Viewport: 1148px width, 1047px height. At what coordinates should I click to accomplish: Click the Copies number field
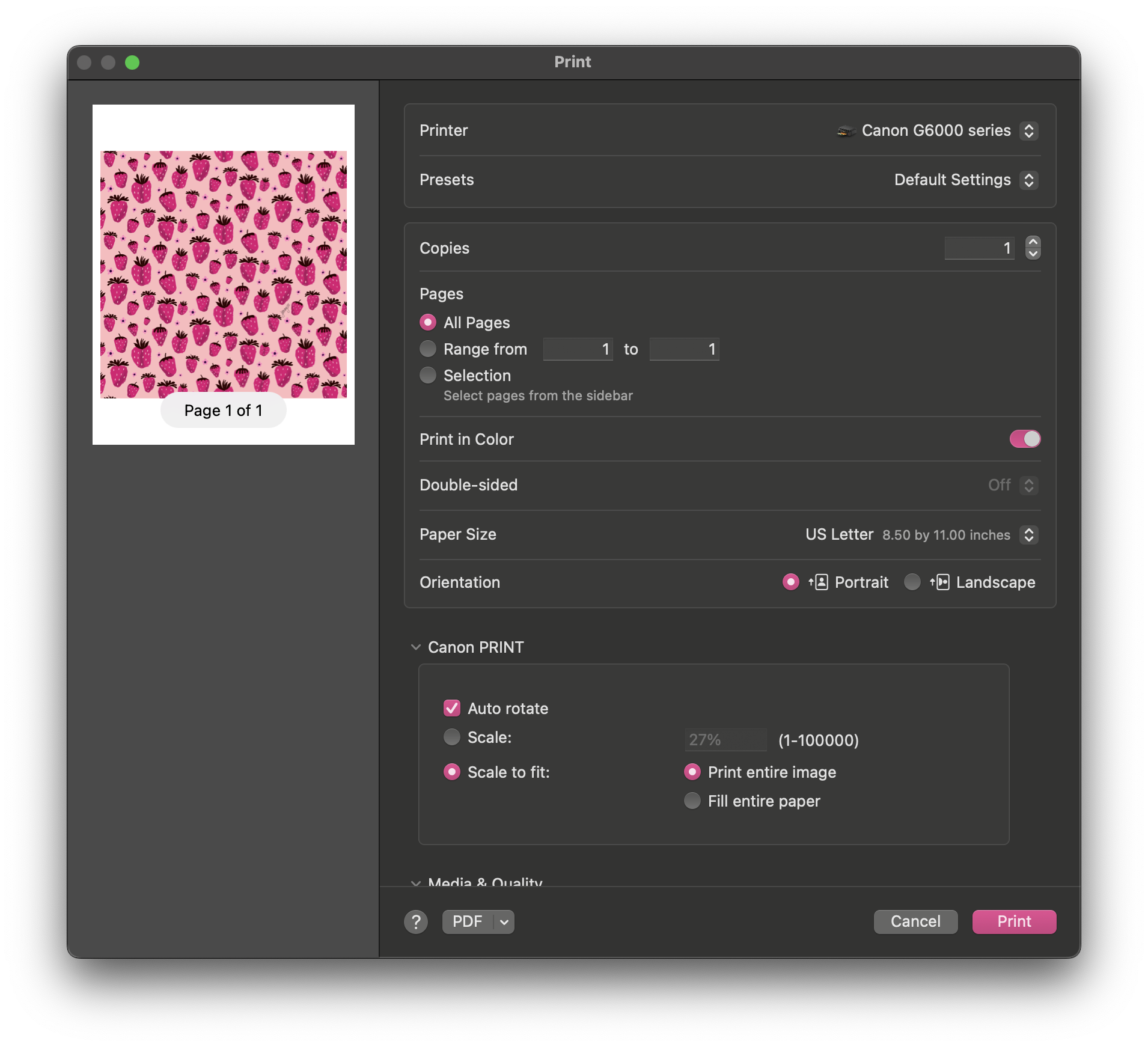(980, 248)
